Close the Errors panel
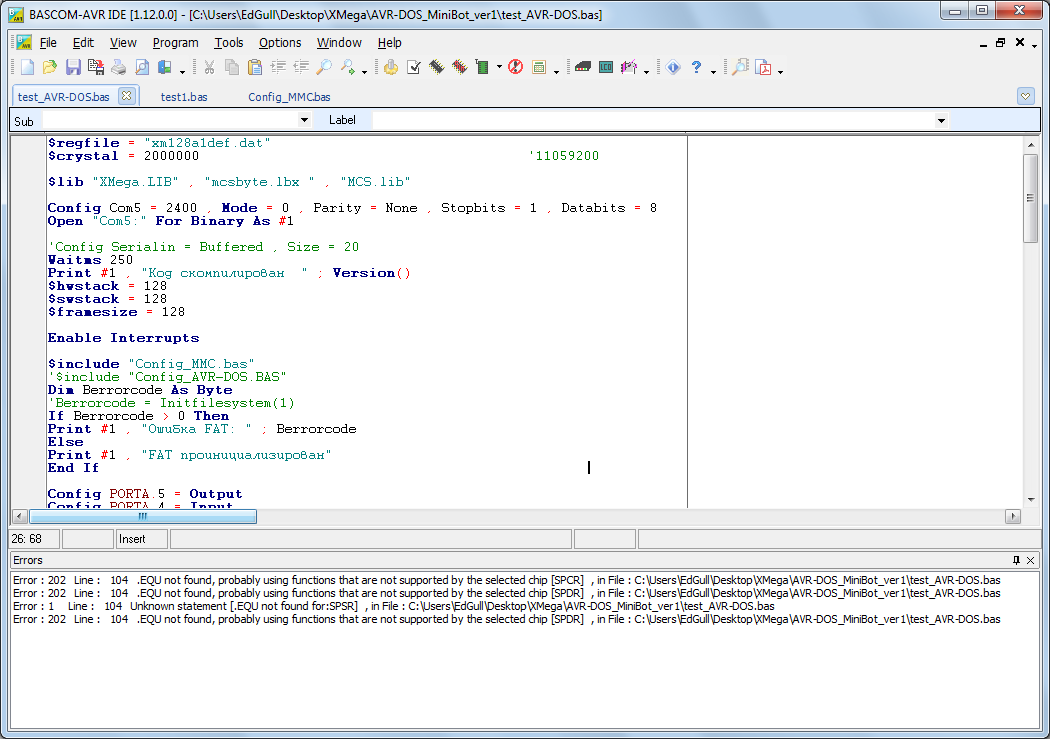The width and height of the screenshot is (1050, 739). click(x=1031, y=560)
